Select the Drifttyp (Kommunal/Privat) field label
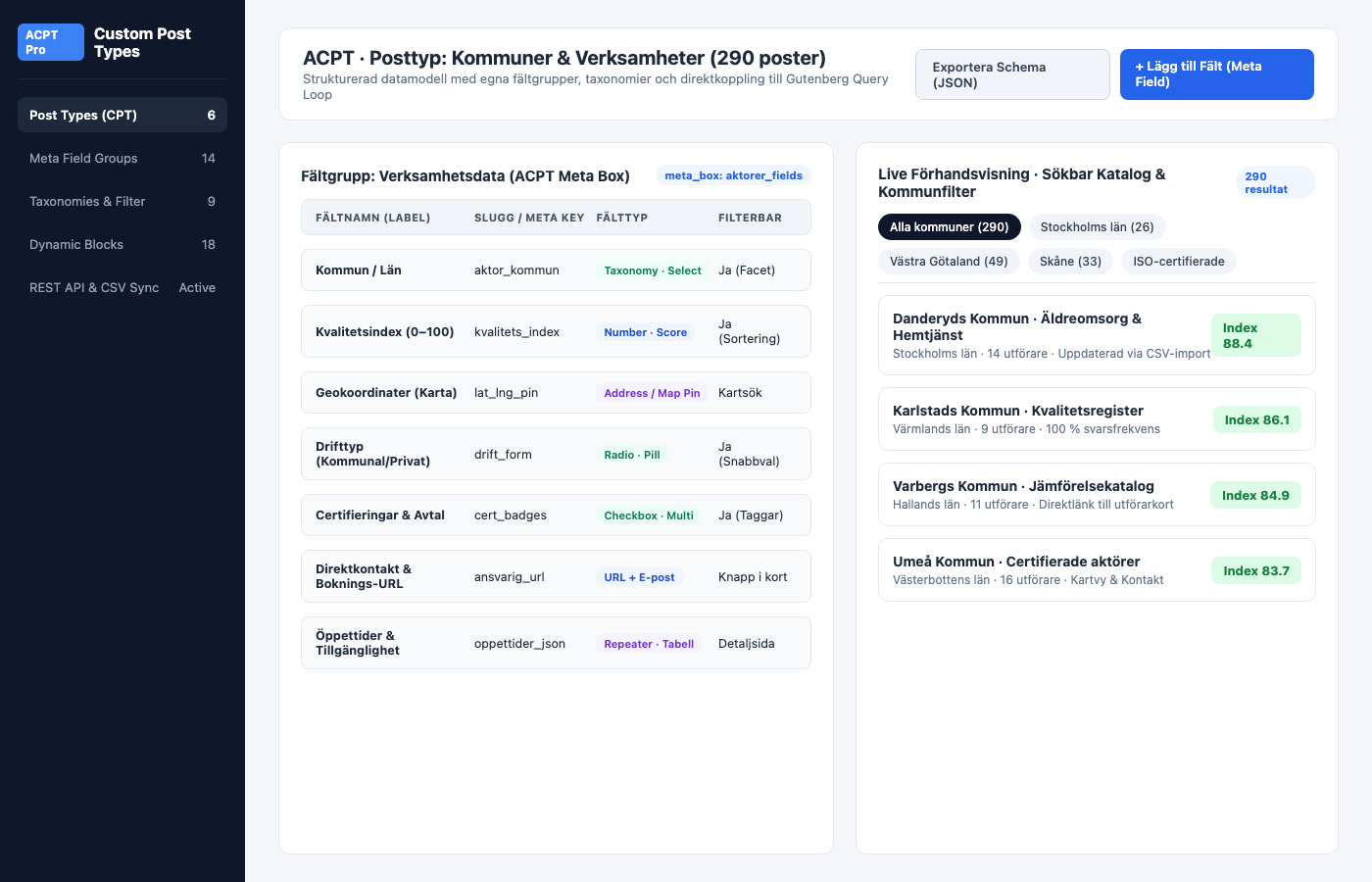 [373, 454]
